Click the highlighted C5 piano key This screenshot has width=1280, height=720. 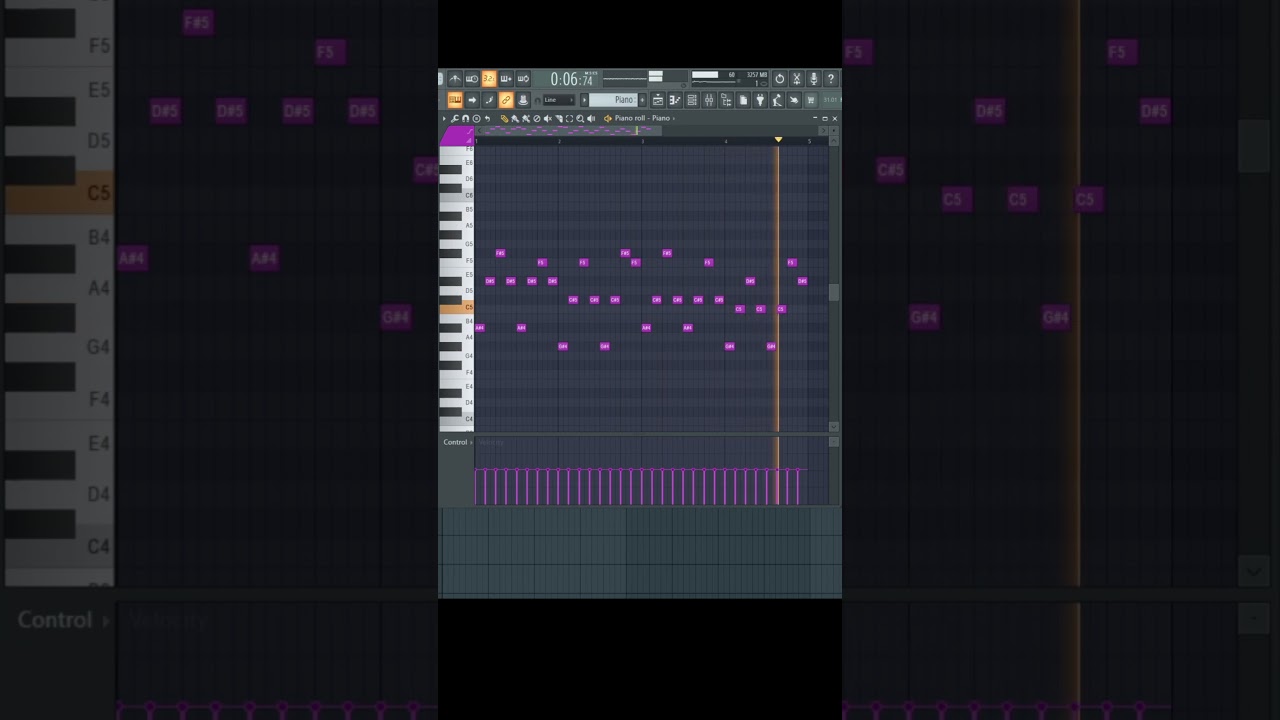click(456, 308)
